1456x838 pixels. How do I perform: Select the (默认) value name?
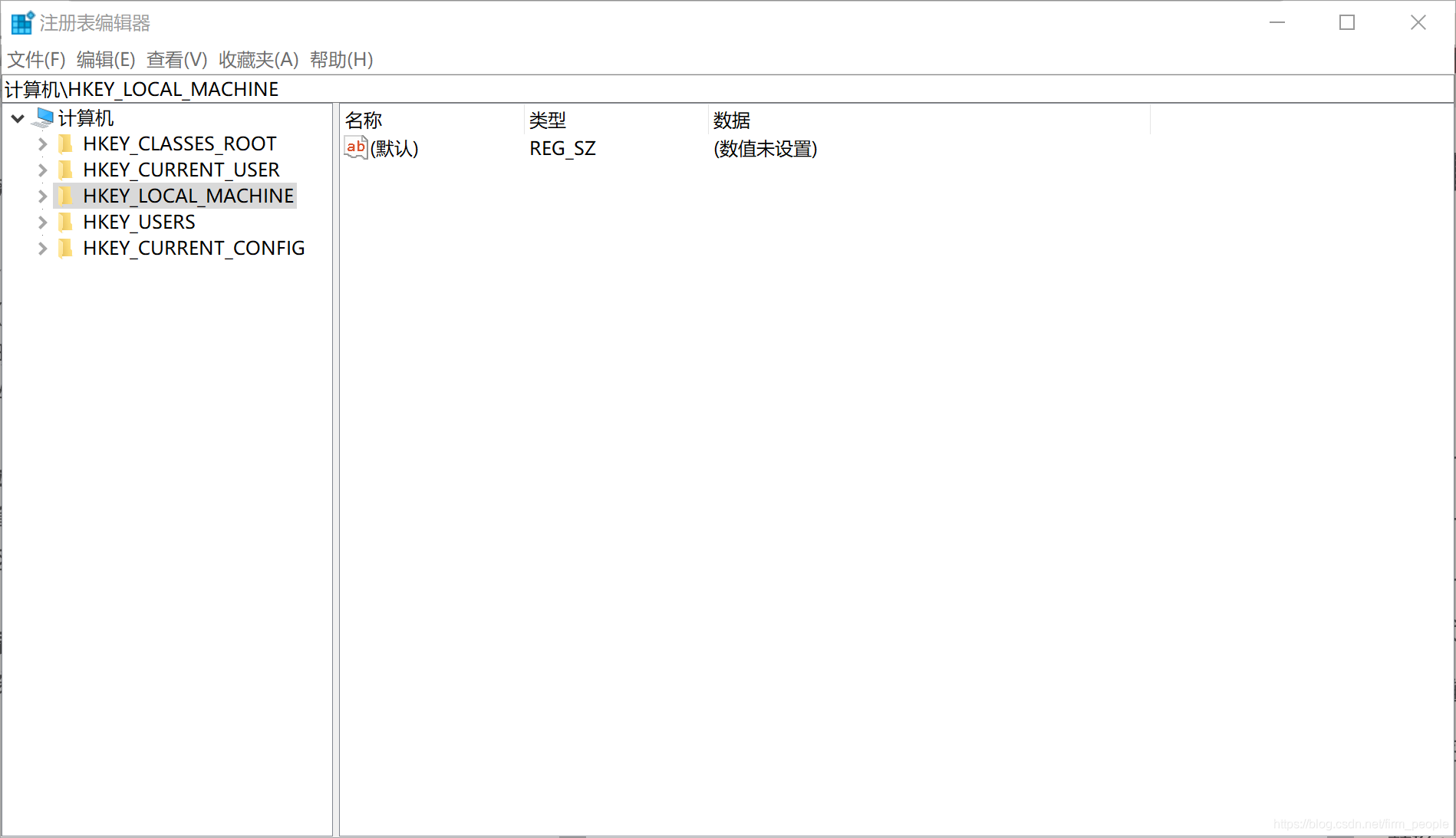pos(394,148)
